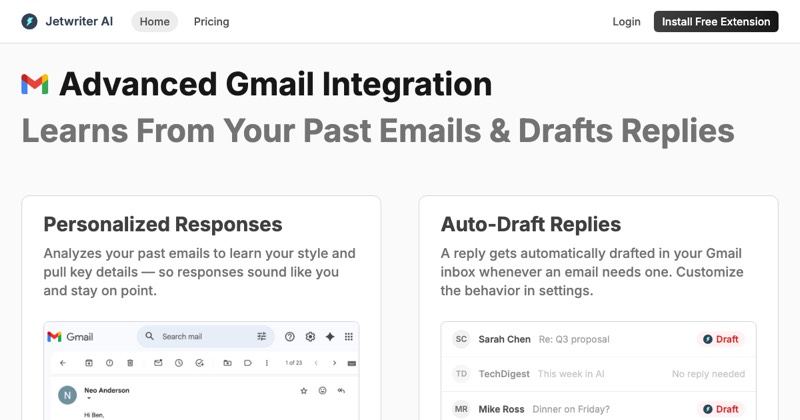Star the Neo Anderson email

[304, 391]
